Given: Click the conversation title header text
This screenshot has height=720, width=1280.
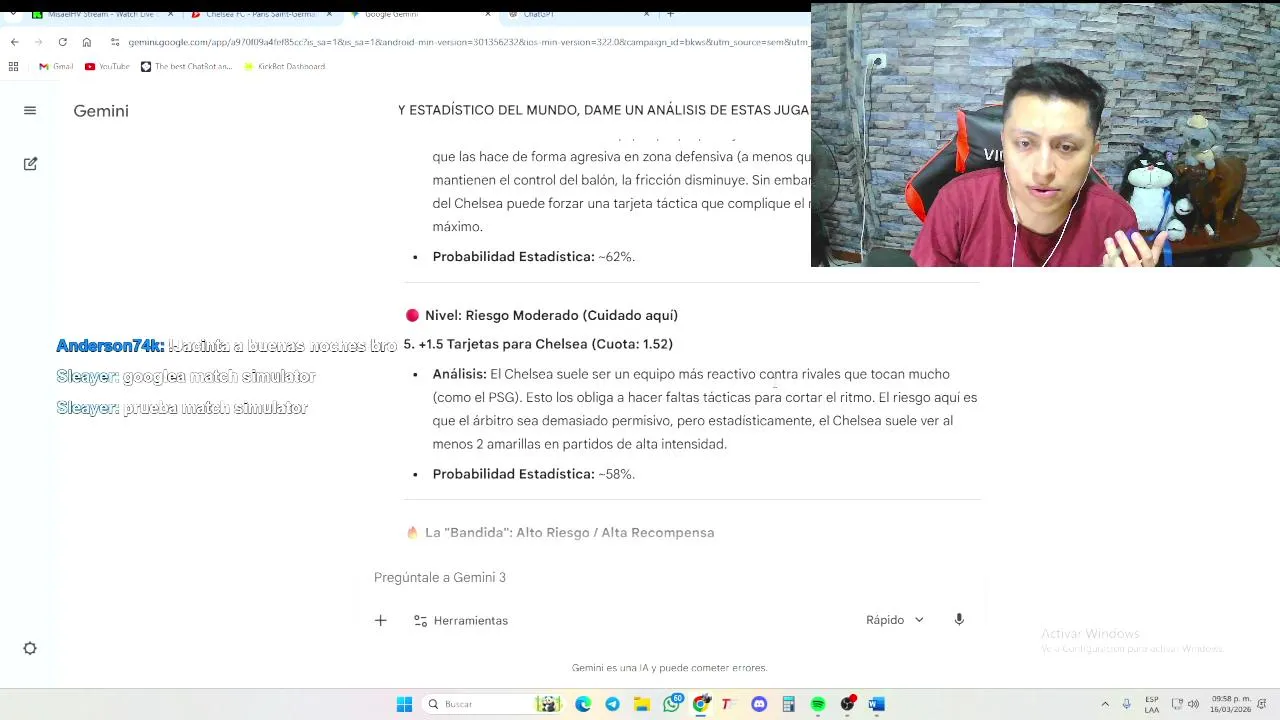Looking at the screenshot, I should coord(604,110).
